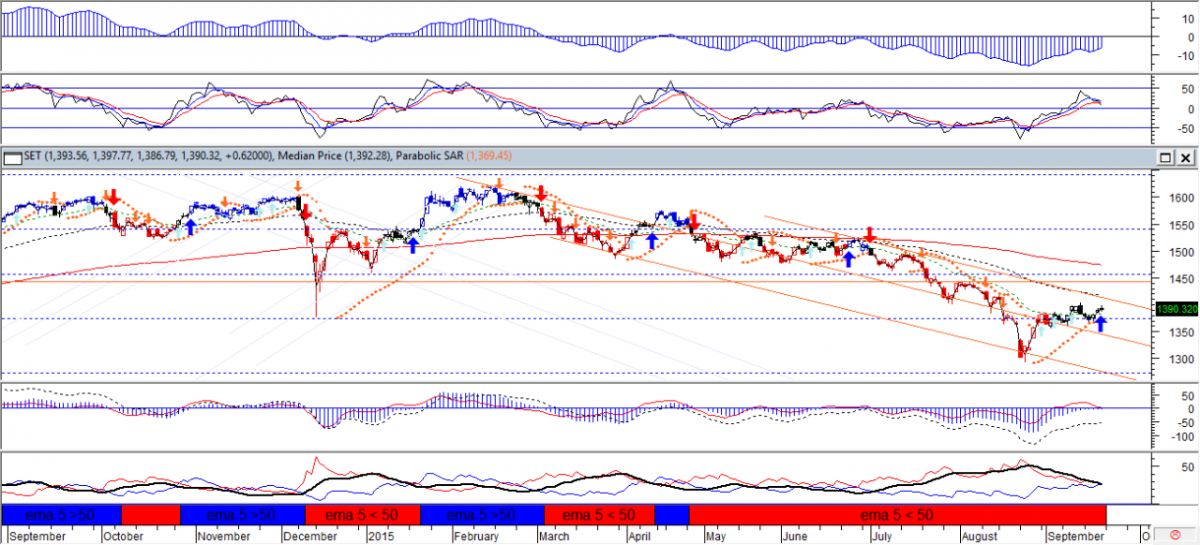Click the red 'ema 5 < 50' ribbon above July

898,515
